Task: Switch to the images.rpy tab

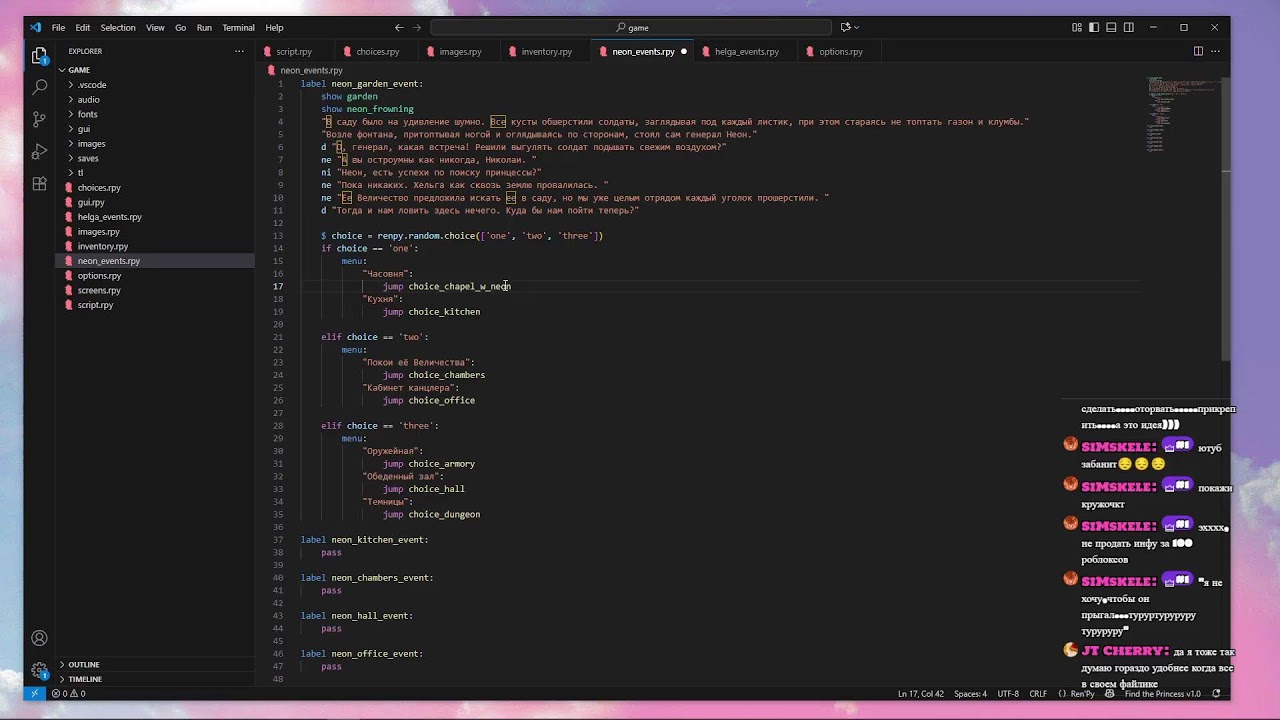Action: pos(460,51)
